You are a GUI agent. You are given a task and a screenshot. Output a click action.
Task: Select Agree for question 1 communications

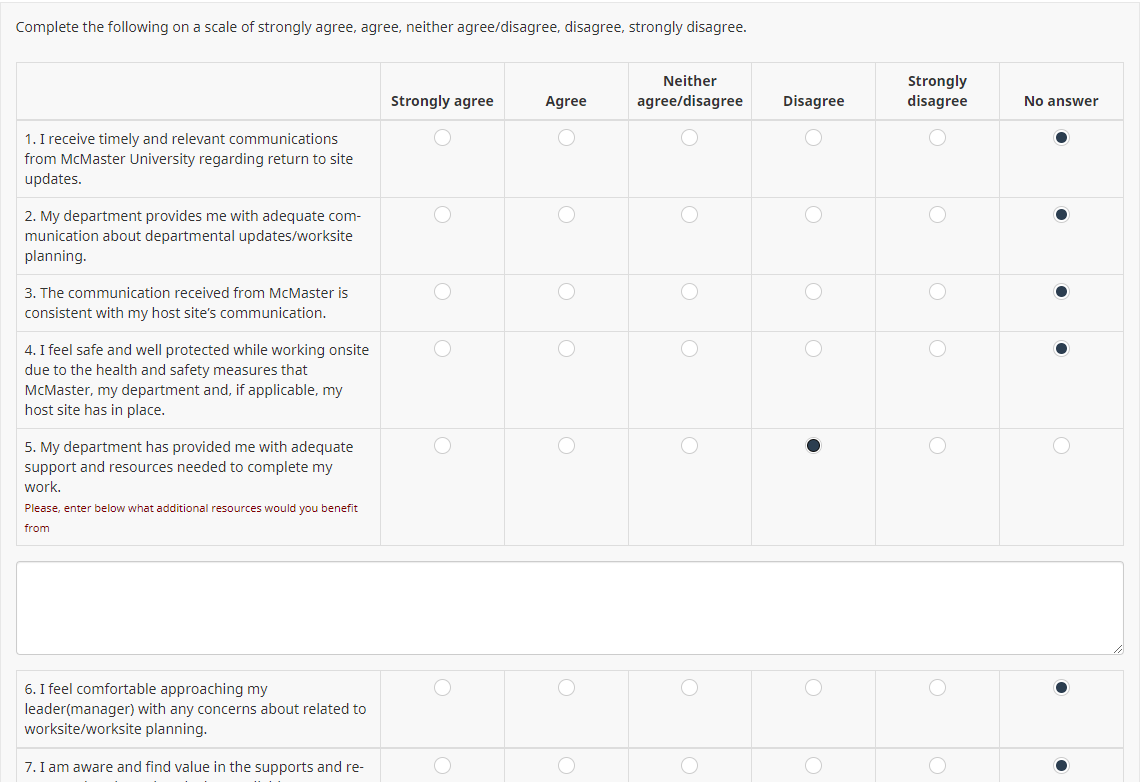566,138
